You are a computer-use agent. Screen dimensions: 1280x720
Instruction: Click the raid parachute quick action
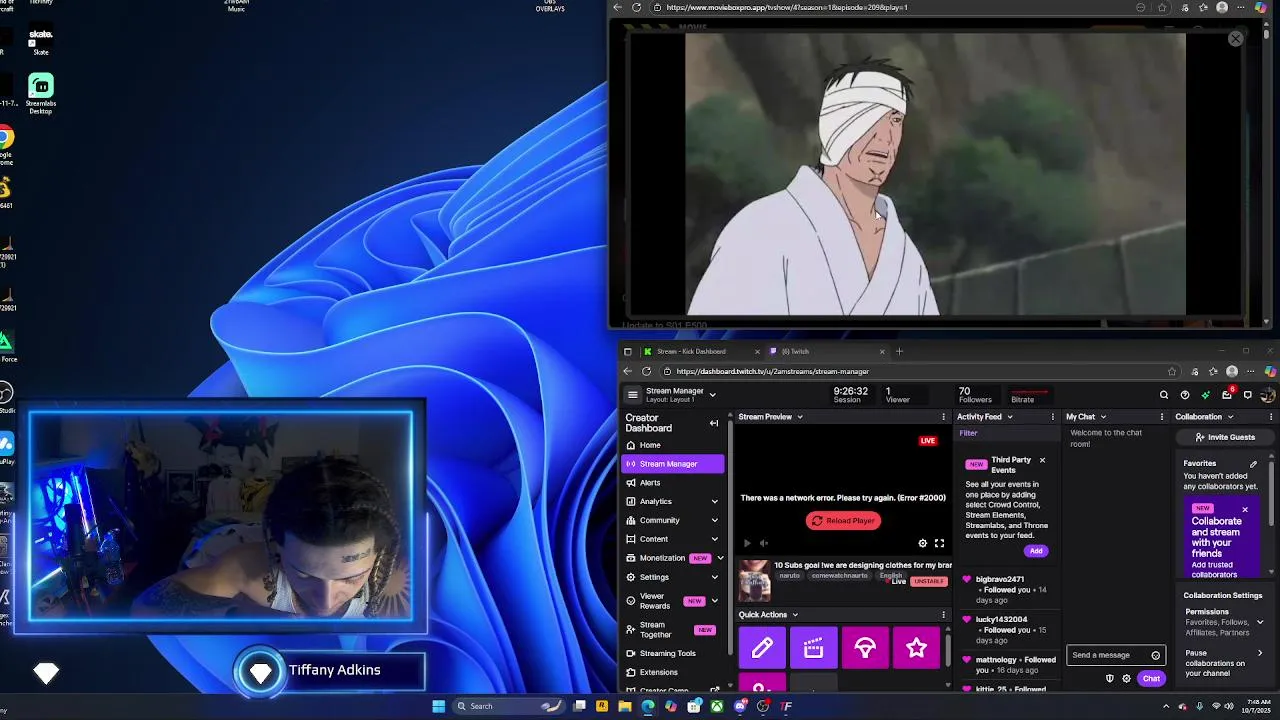coord(865,648)
